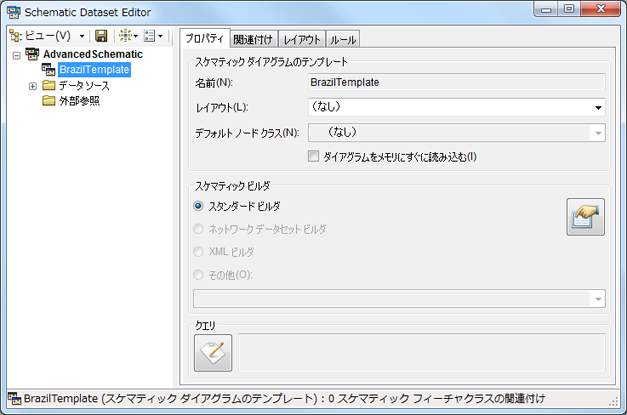Select the スタンダード ビルダ radio button
This screenshot has height=415, width=627.
pos(198,206)
